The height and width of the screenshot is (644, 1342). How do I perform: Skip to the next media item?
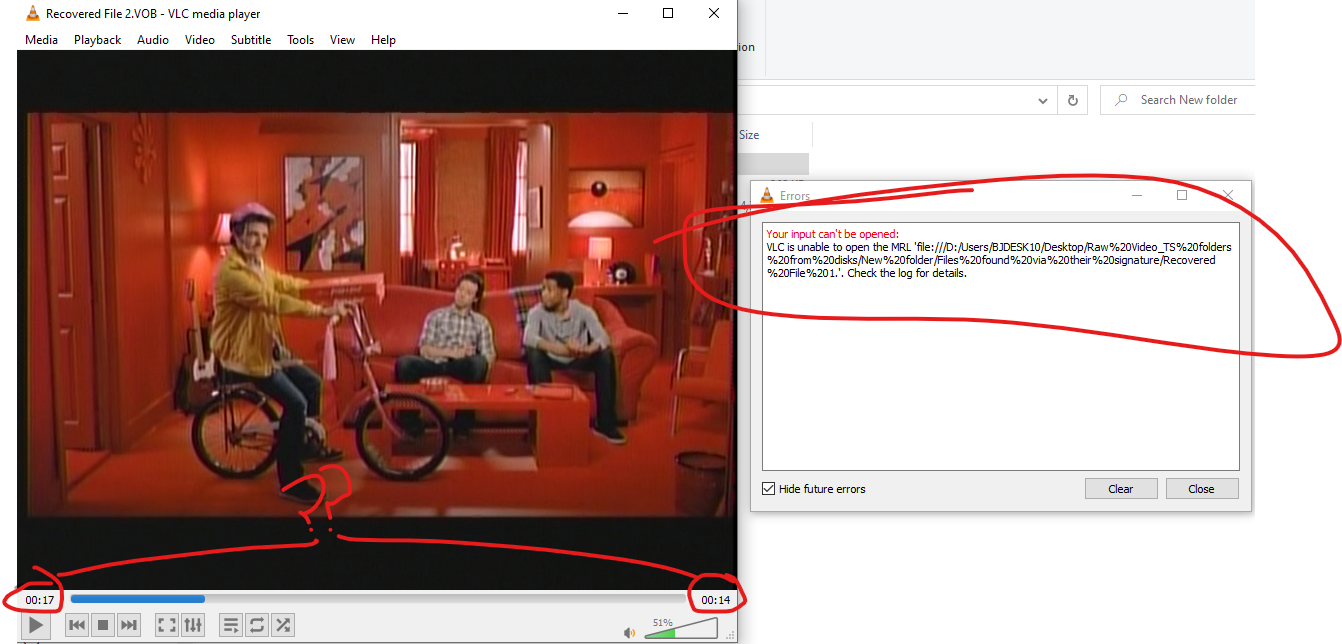[128, 625]
